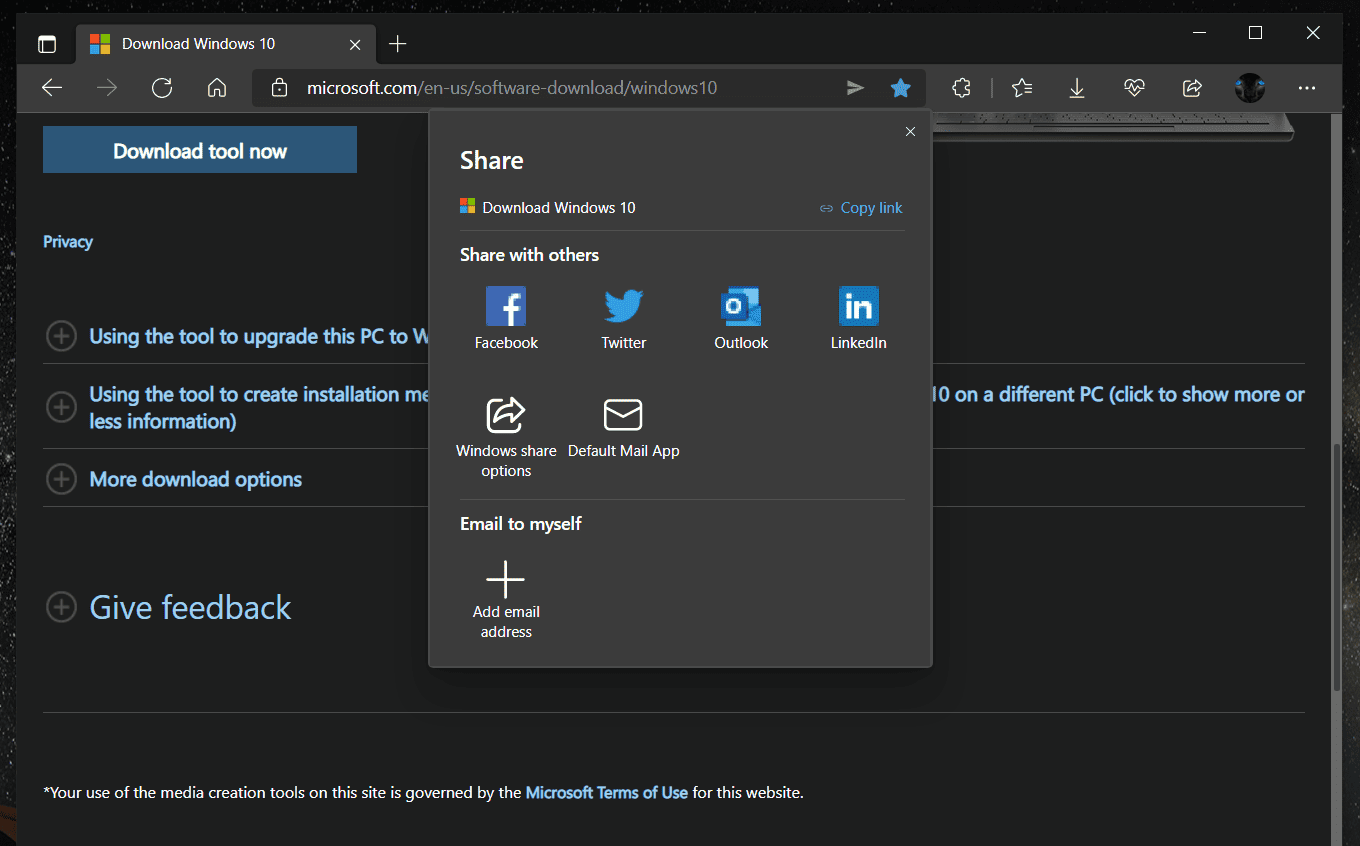The image size is (1360, 846).
Task: Click the send page arrow icon in address bar
Action: tap(855, 88)
